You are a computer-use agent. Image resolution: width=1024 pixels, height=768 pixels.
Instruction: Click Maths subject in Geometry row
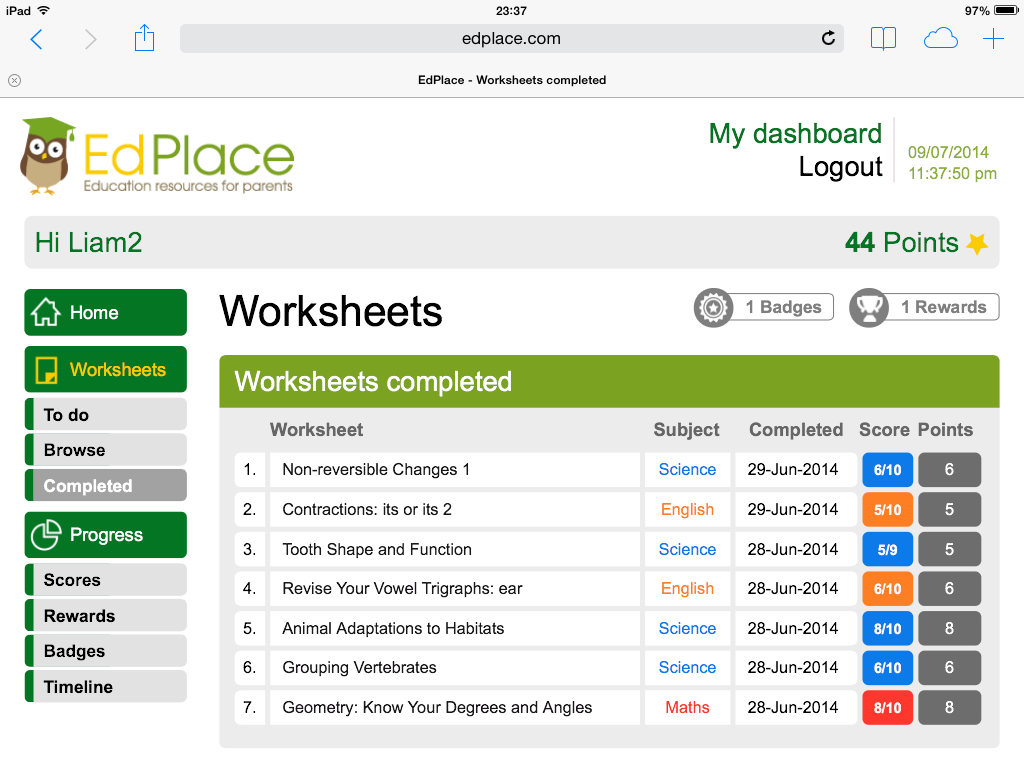[687, 707]
